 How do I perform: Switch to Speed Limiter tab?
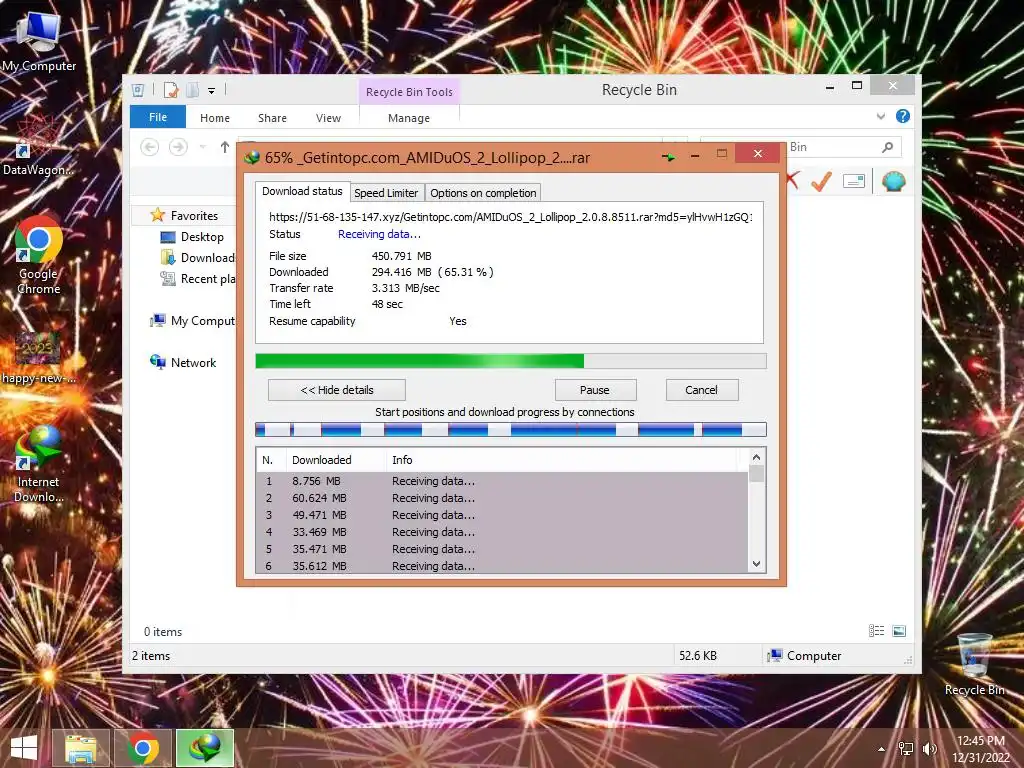coord(386,193)
